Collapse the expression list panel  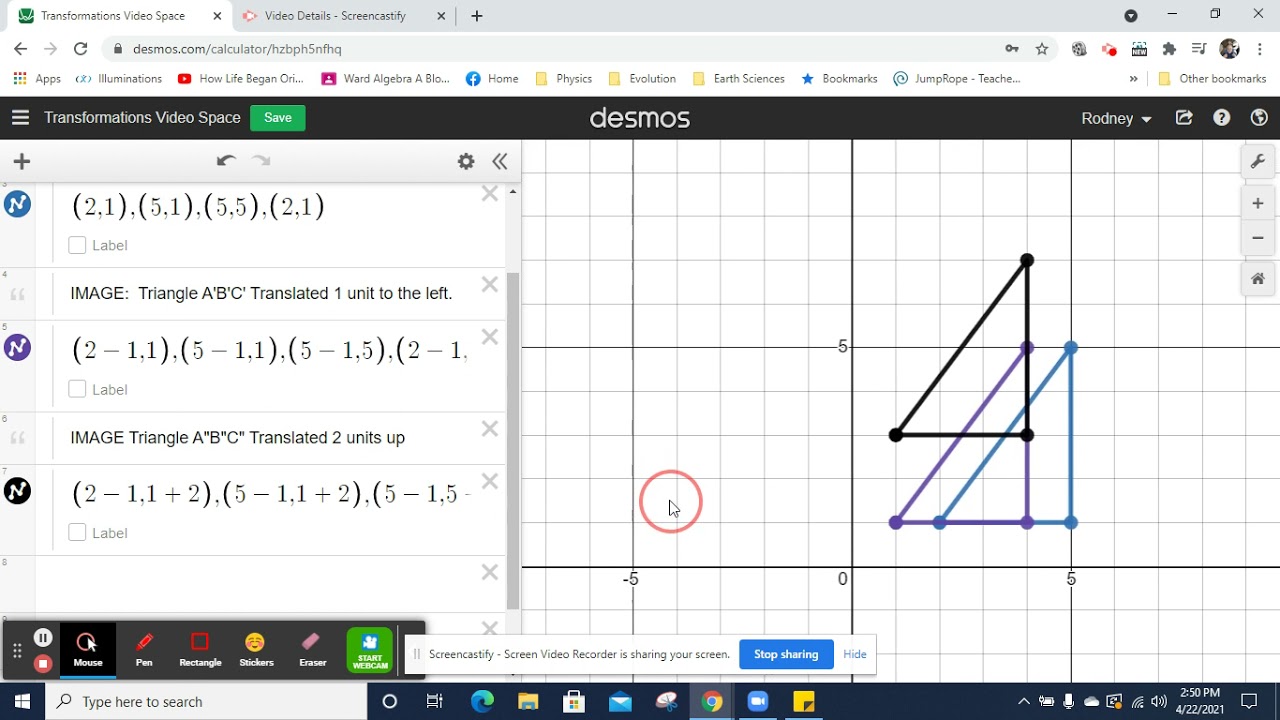point(500,161)
